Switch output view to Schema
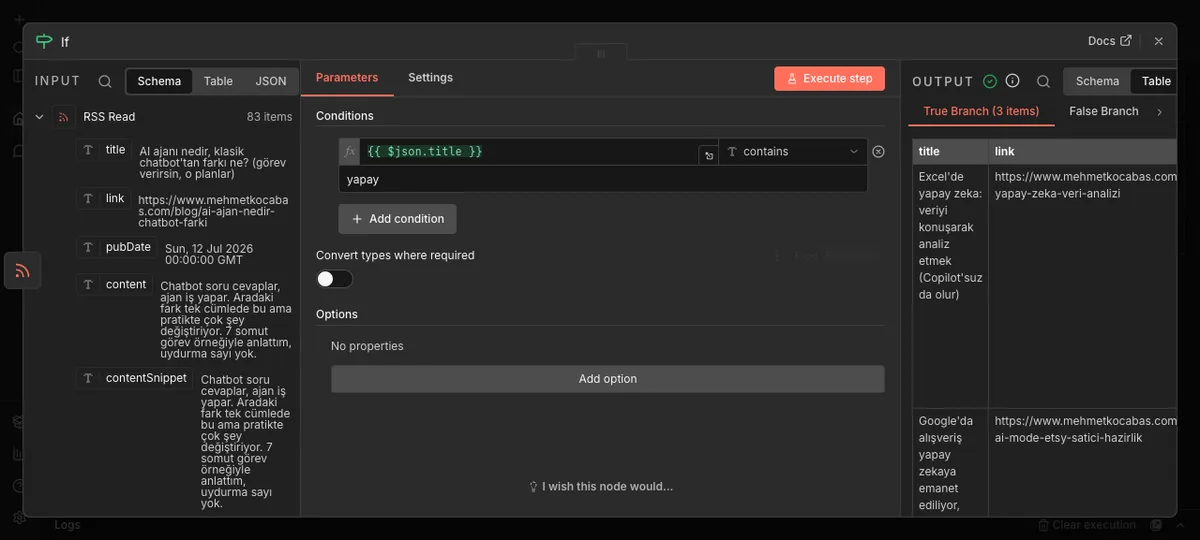Screen dimensions: 1200x540 [1097, 81]
